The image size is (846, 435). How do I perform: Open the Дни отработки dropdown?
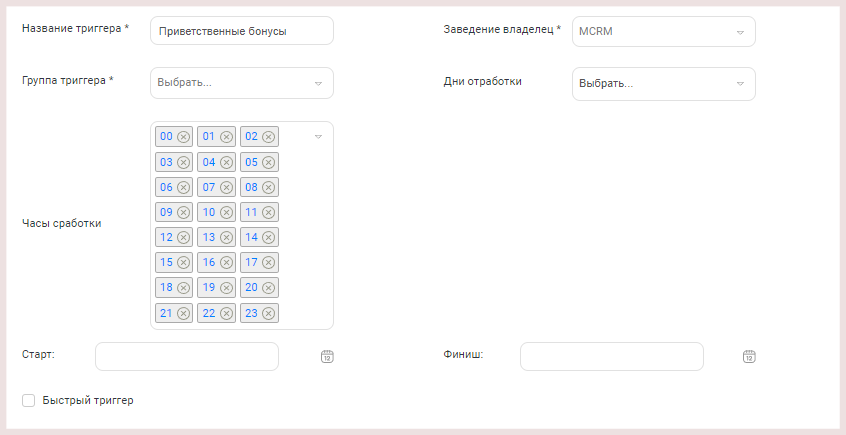click(664, 84)
